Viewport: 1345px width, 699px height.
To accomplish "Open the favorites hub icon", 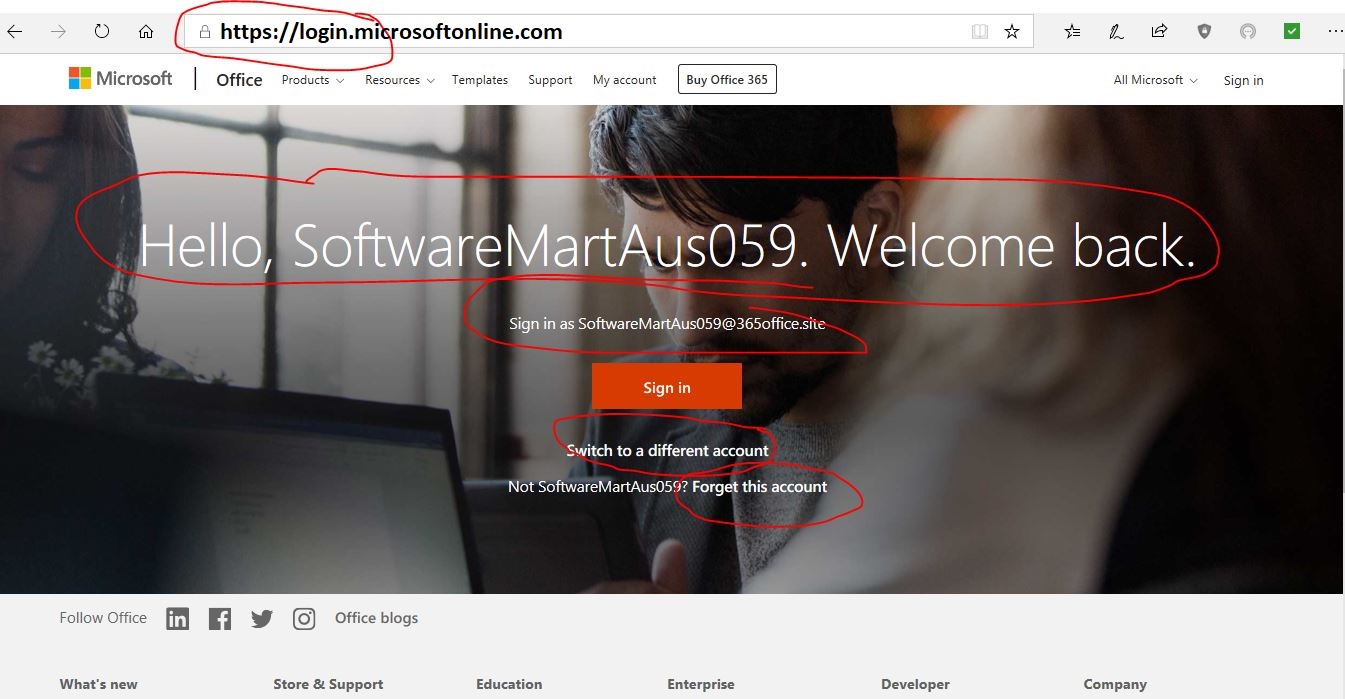I will click(1072, 32).
